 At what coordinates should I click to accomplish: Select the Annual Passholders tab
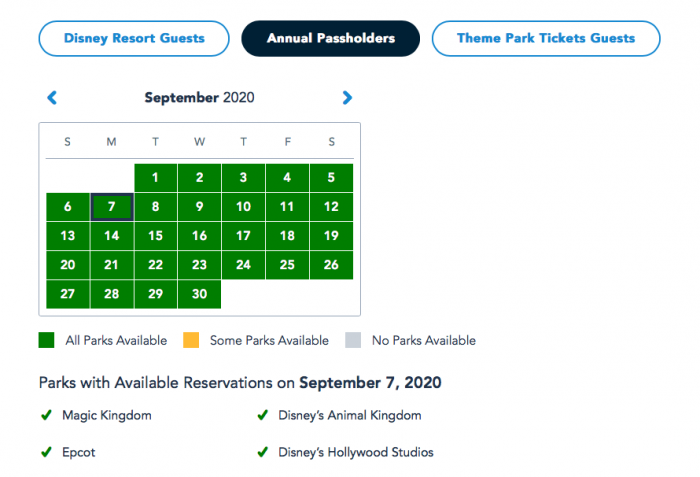[330, 39]
